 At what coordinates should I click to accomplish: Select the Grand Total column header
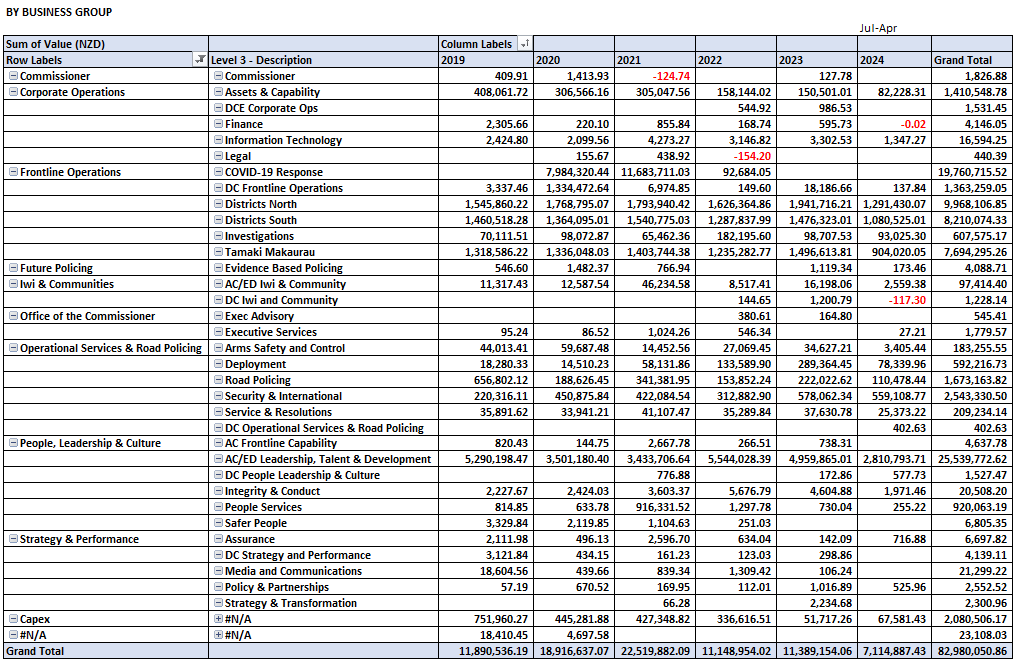970,60
